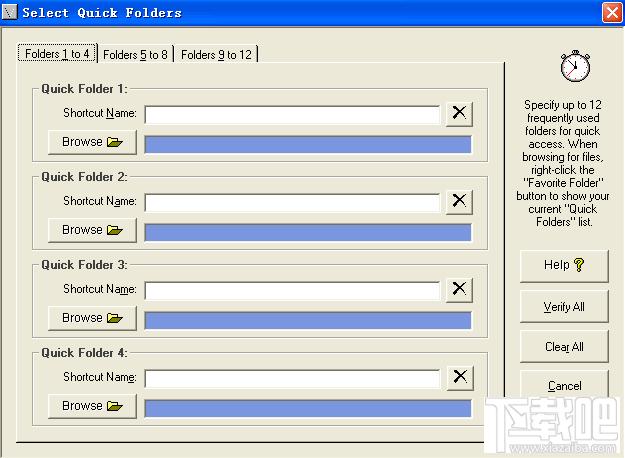This screenshot has width=625, height=458.
Task: Open Help with question mark button
Action: point(564,266)
